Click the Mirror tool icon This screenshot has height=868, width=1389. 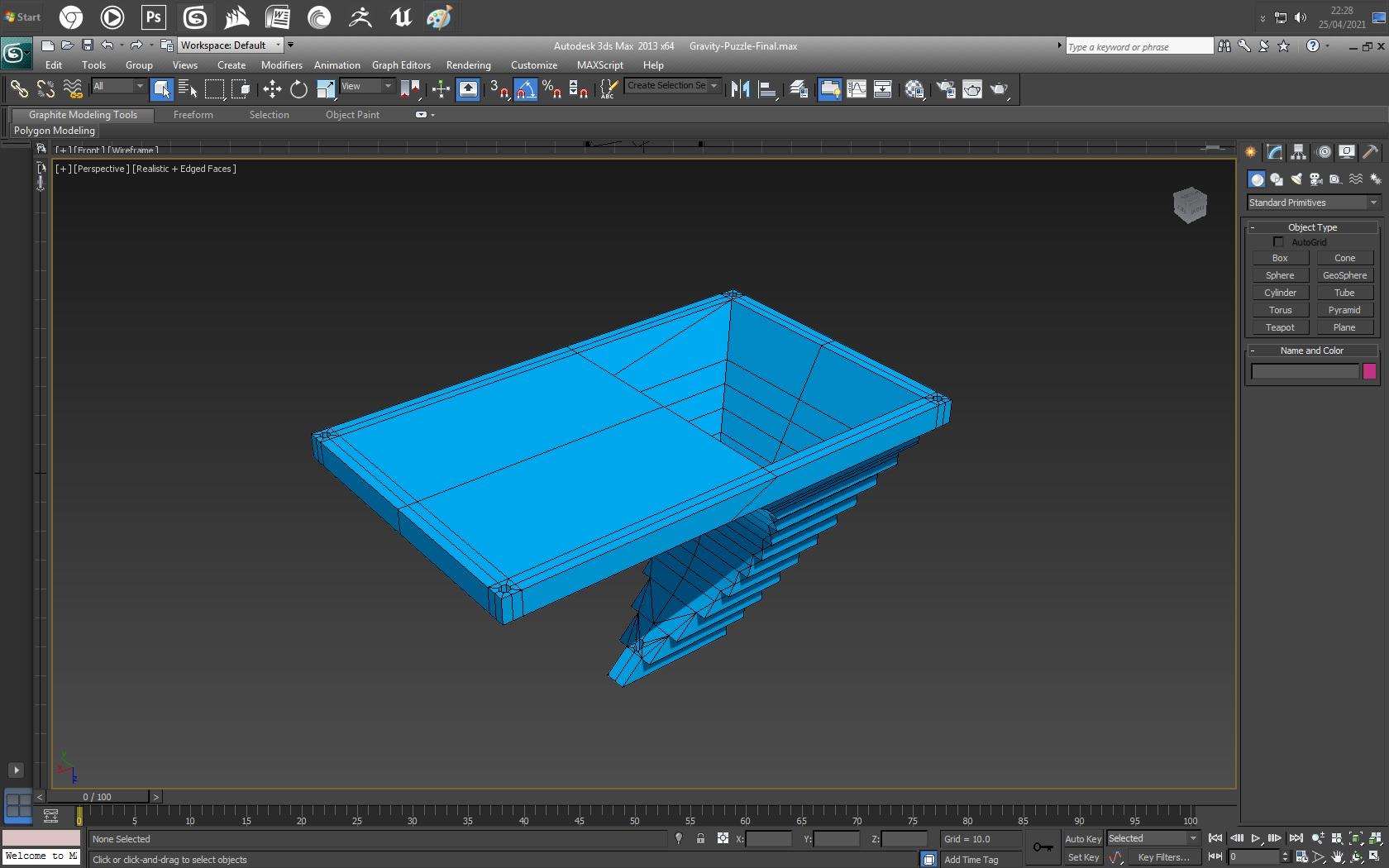tap(740, 89)
